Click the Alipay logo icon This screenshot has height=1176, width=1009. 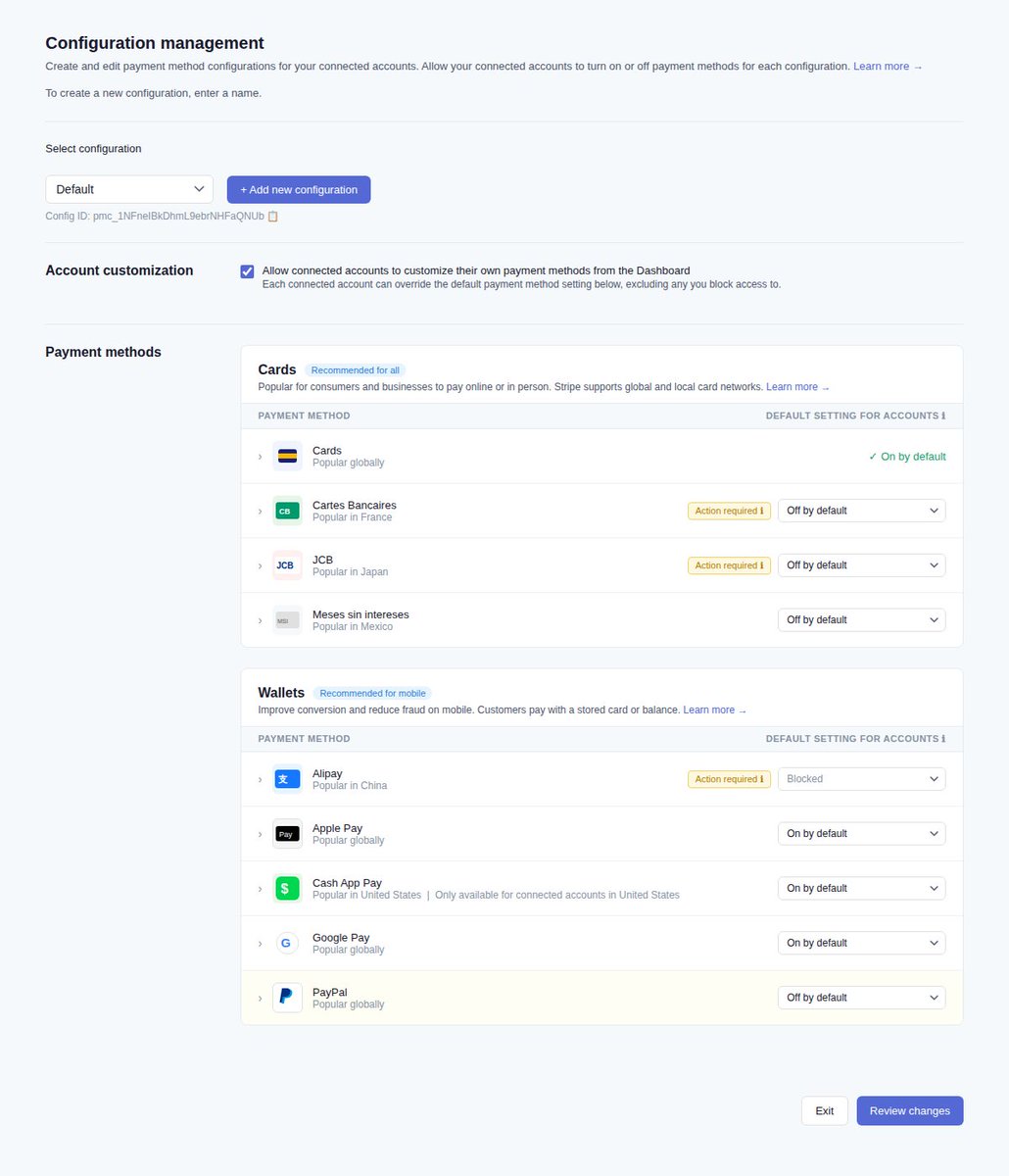tap(287, 779)
